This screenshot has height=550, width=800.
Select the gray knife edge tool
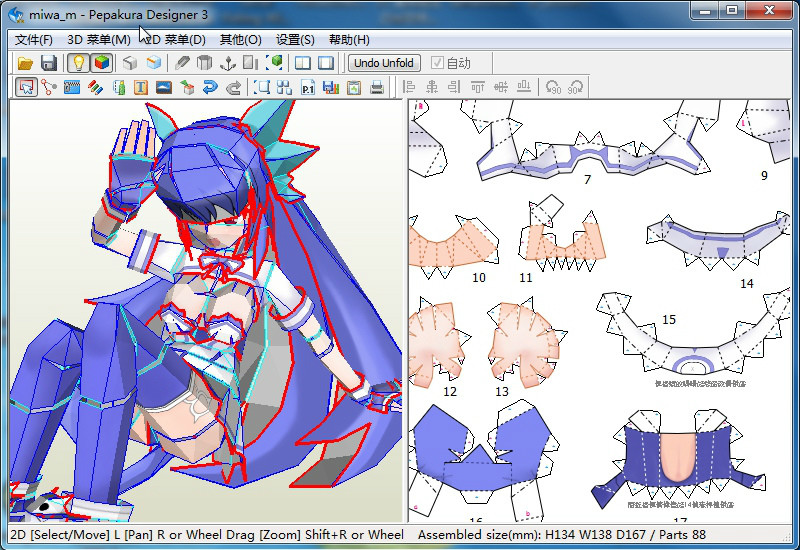click(x=182, y=63)
